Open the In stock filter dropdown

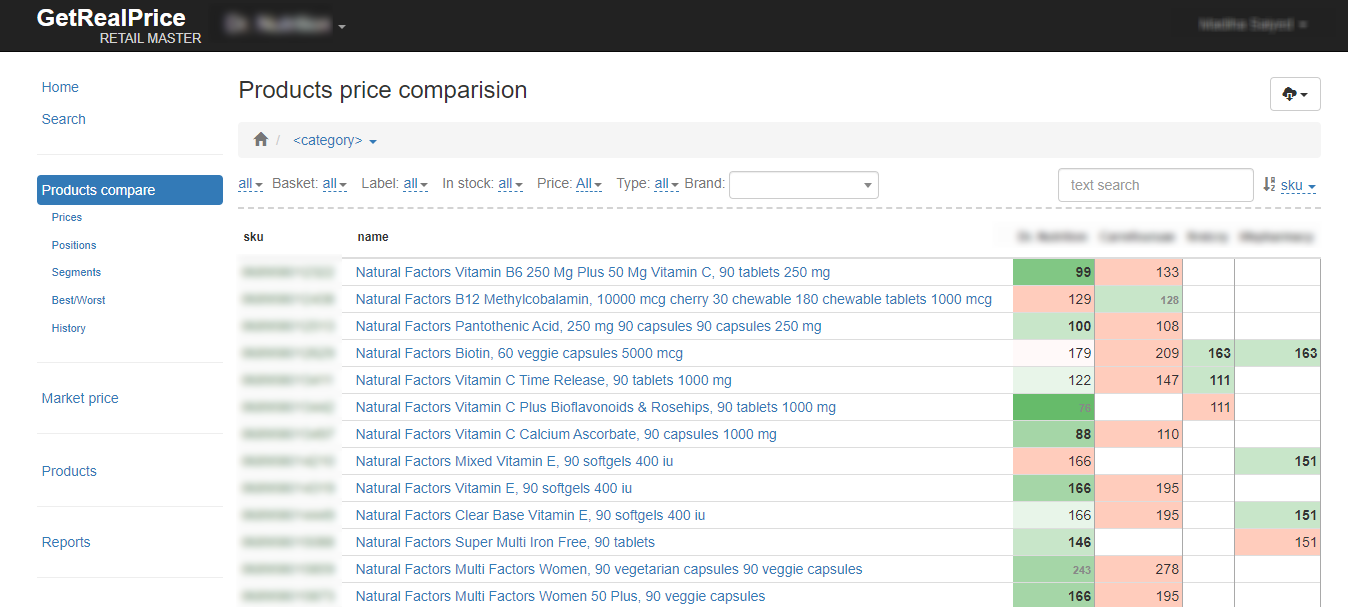tap(510, 184)
